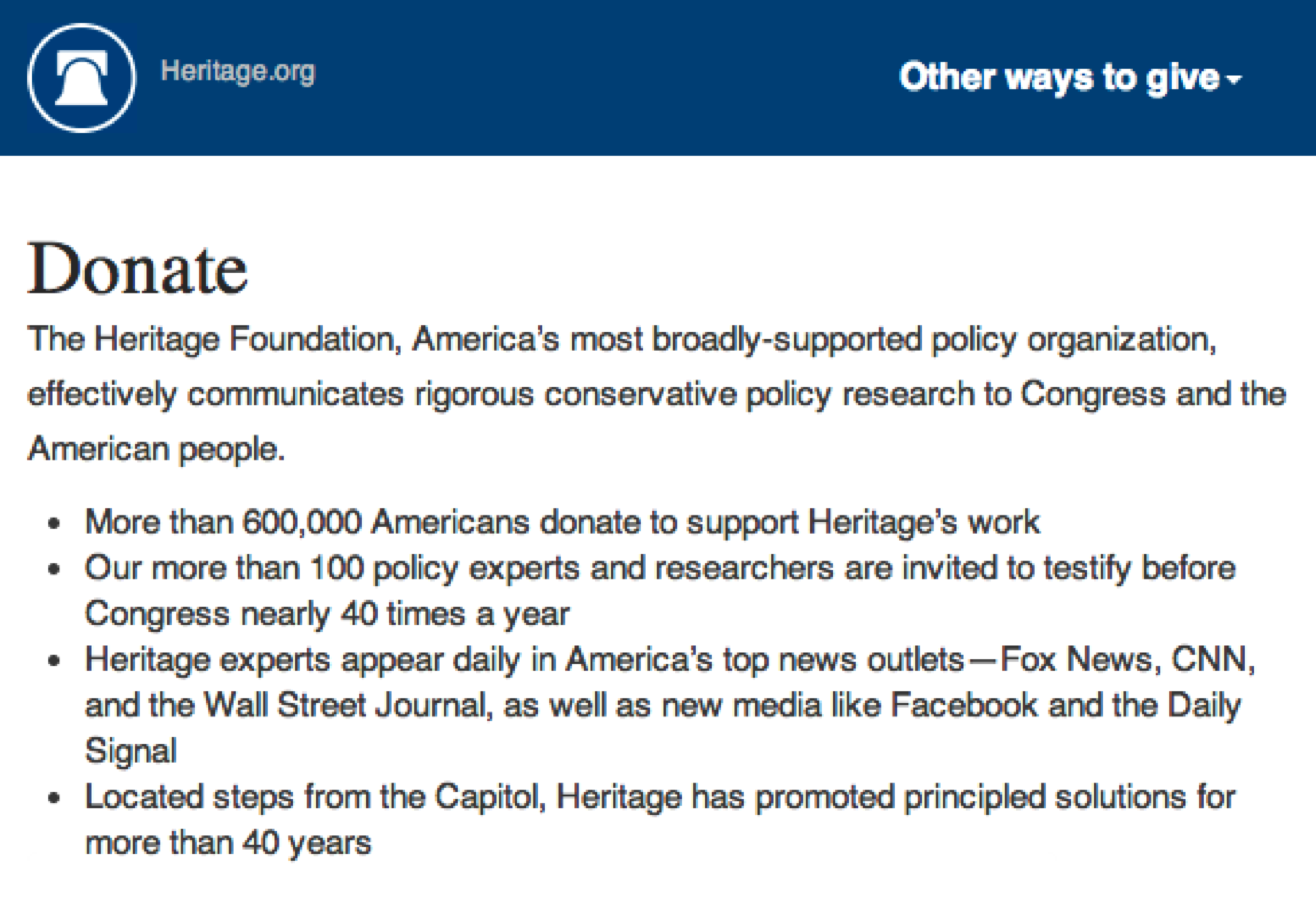
Task: Click the Heritage Foundation bell logo
Action: pyautogui.click(x=82, y=78)
